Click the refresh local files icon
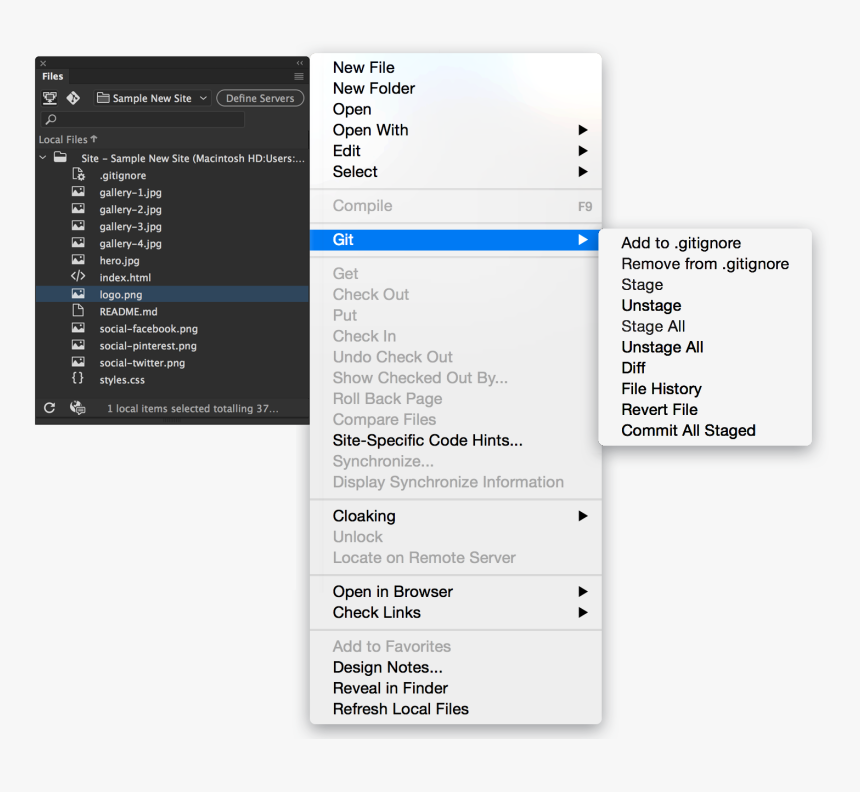Image resolution: width=860 pixels, height=792 pixels. tap(49, 408)
